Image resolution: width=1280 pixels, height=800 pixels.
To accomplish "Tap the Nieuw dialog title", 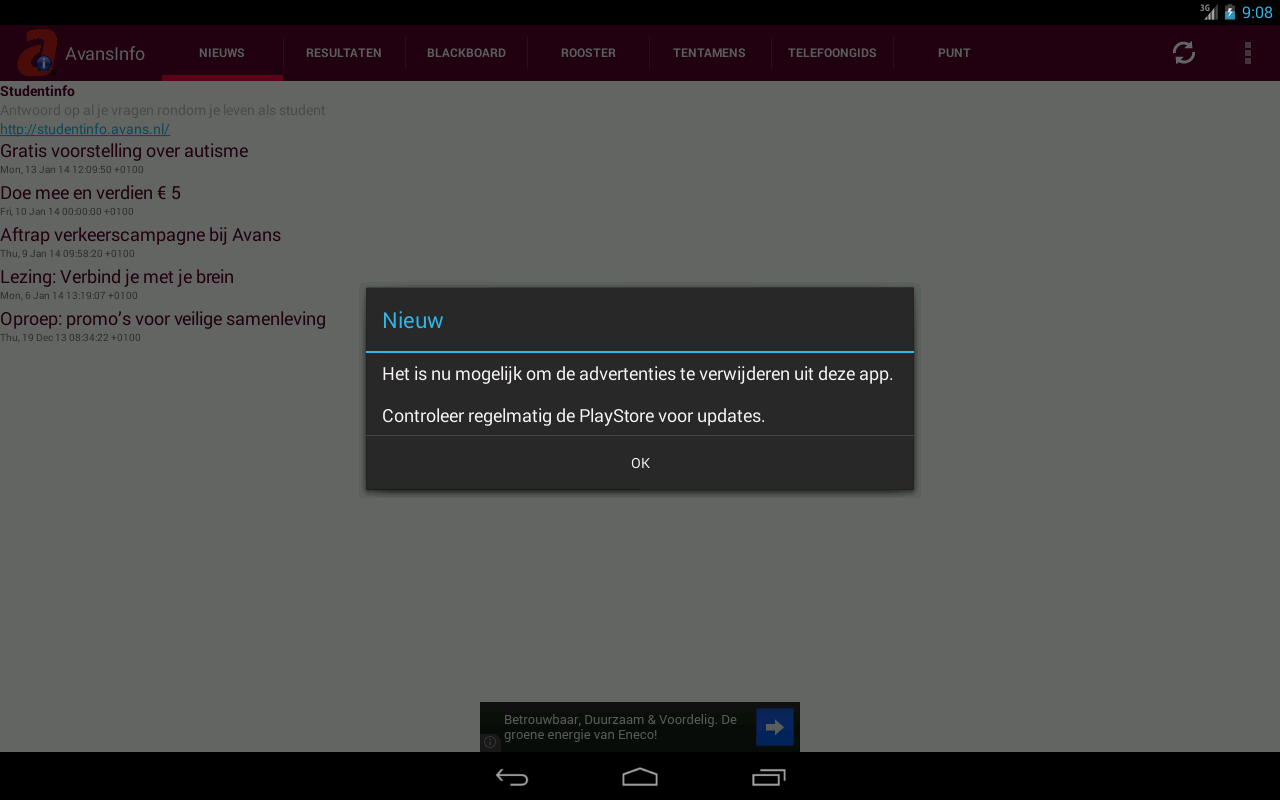I will tap(413, 320).
